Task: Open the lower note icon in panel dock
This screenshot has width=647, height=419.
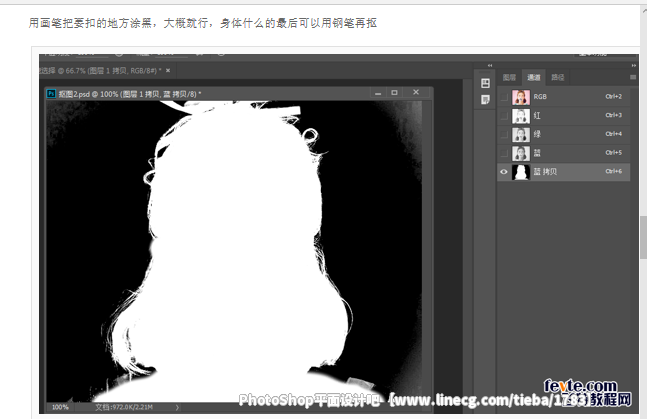Action: click(485, 101)
